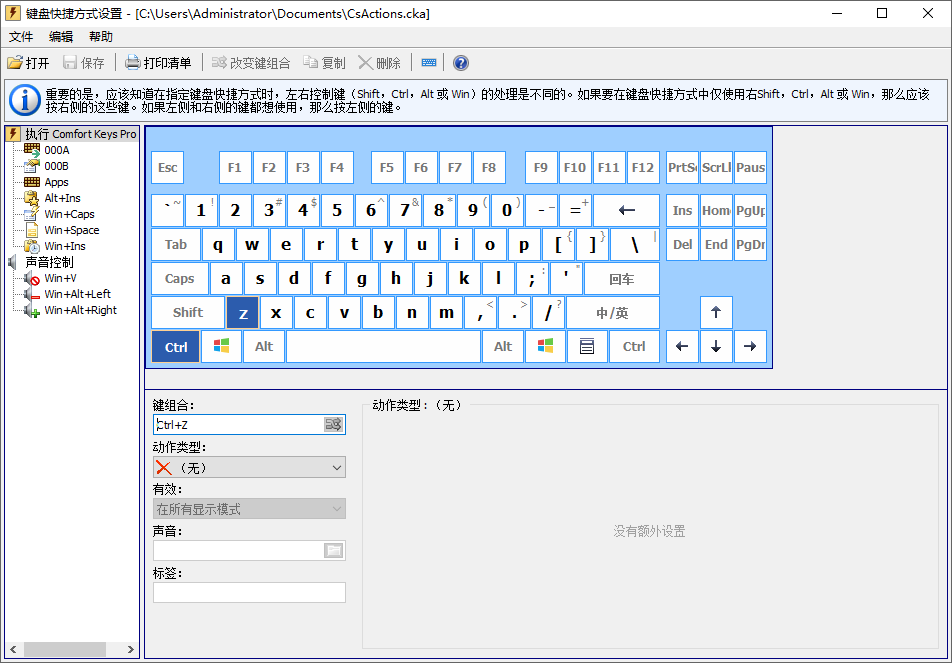
Task: Click the End key
Action: click(716, 245)
